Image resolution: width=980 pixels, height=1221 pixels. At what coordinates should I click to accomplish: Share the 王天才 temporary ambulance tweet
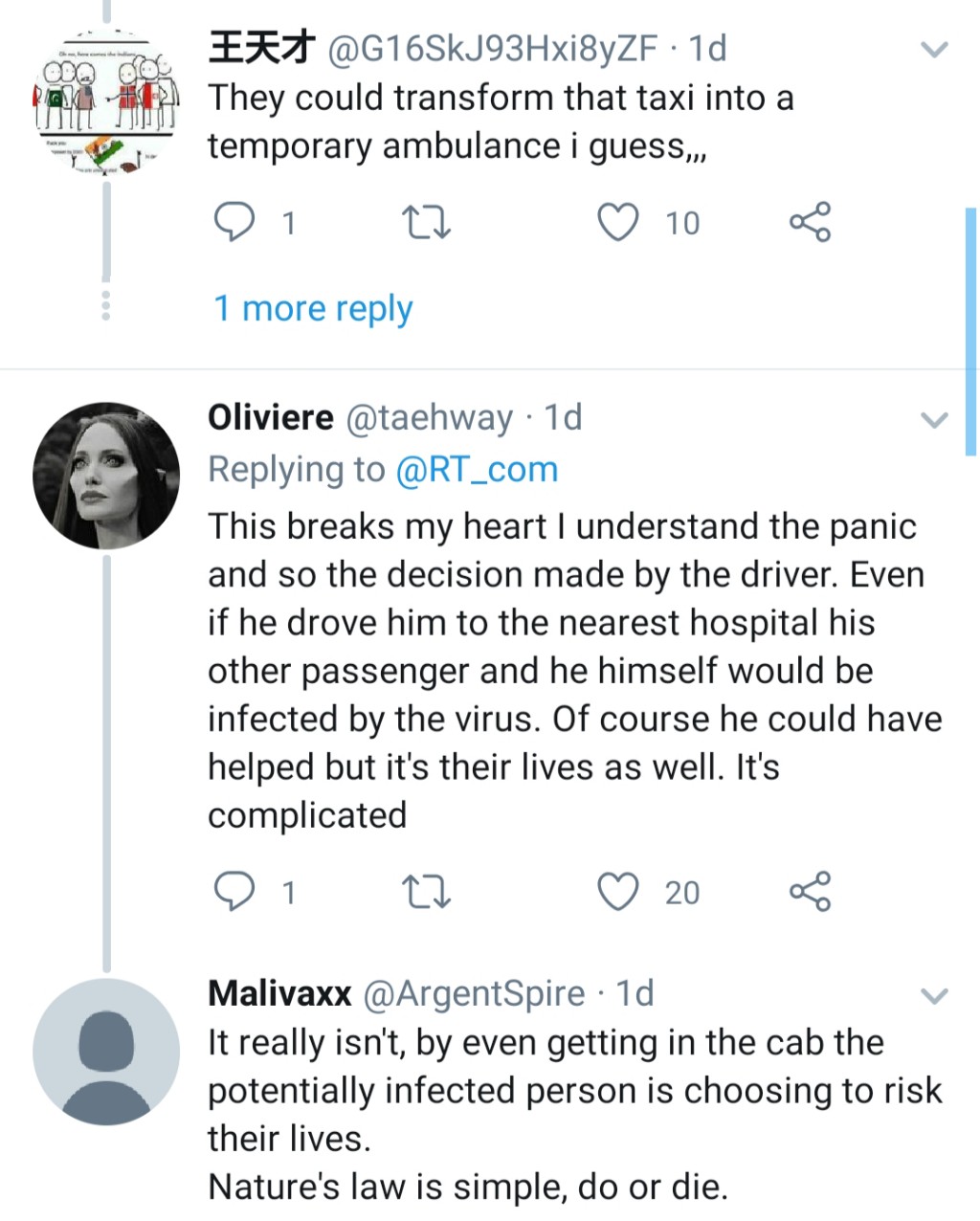(x=810, y=222)
